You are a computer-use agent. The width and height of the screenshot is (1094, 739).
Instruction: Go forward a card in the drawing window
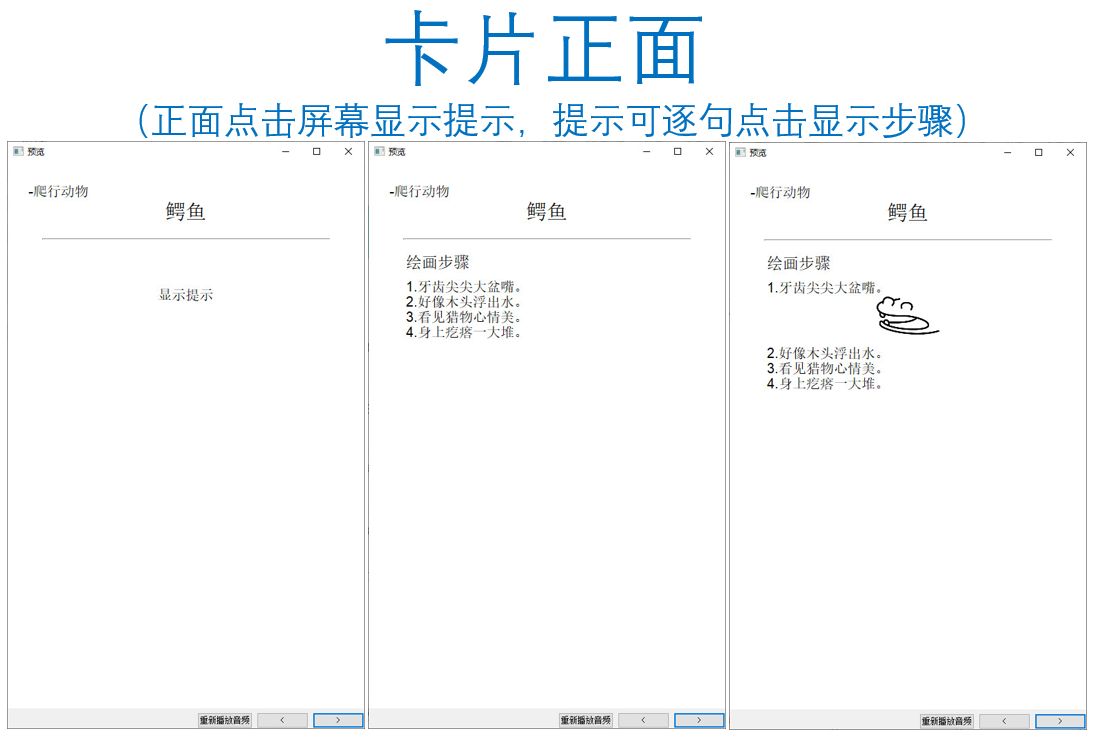click(1061, 721)
